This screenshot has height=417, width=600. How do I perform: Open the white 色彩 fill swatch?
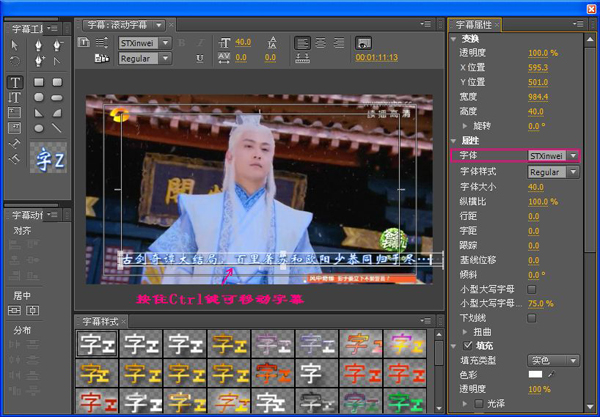coord(535,375)
